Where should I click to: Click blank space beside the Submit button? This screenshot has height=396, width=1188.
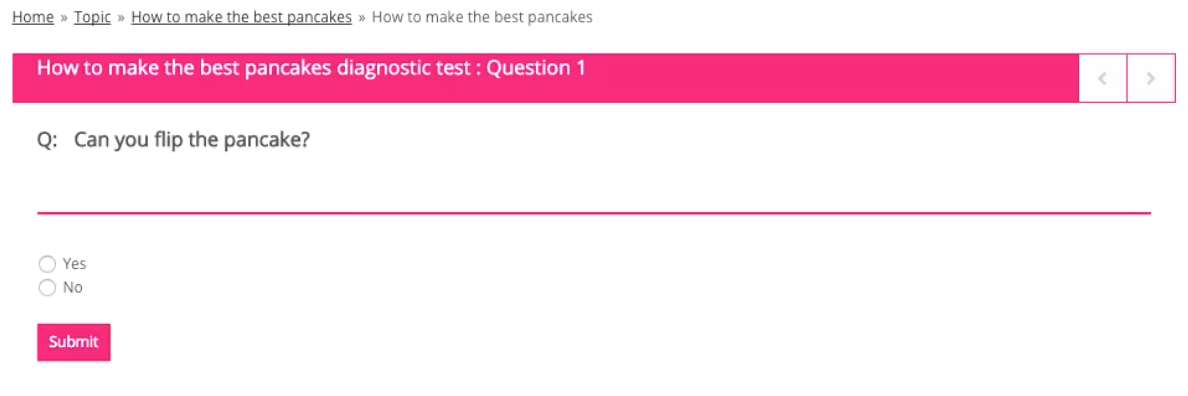[303, 342]
